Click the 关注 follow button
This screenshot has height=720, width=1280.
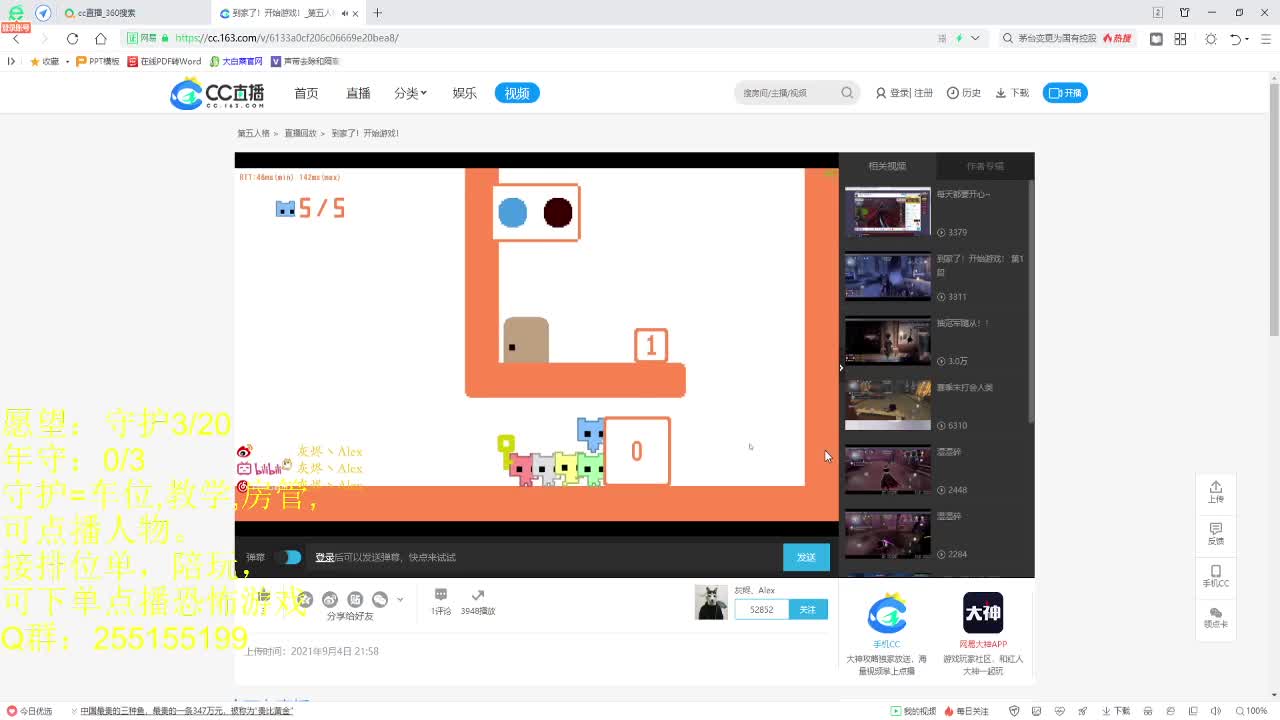[808, 609]
